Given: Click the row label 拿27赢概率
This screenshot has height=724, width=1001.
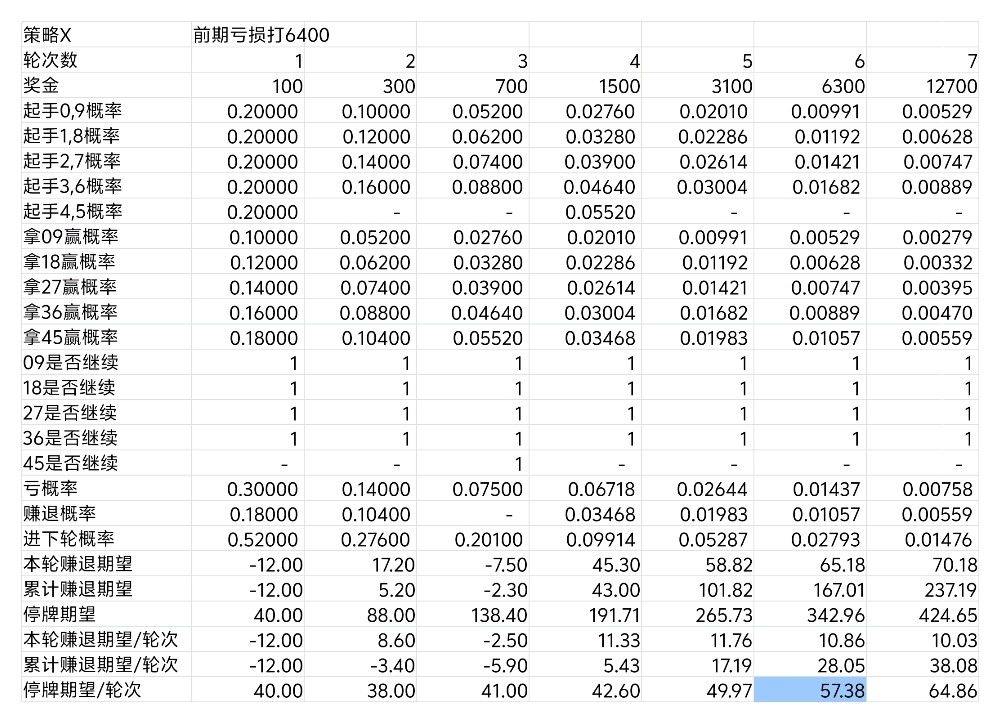Looking at the screenshot, I should [x=70, y=287].
